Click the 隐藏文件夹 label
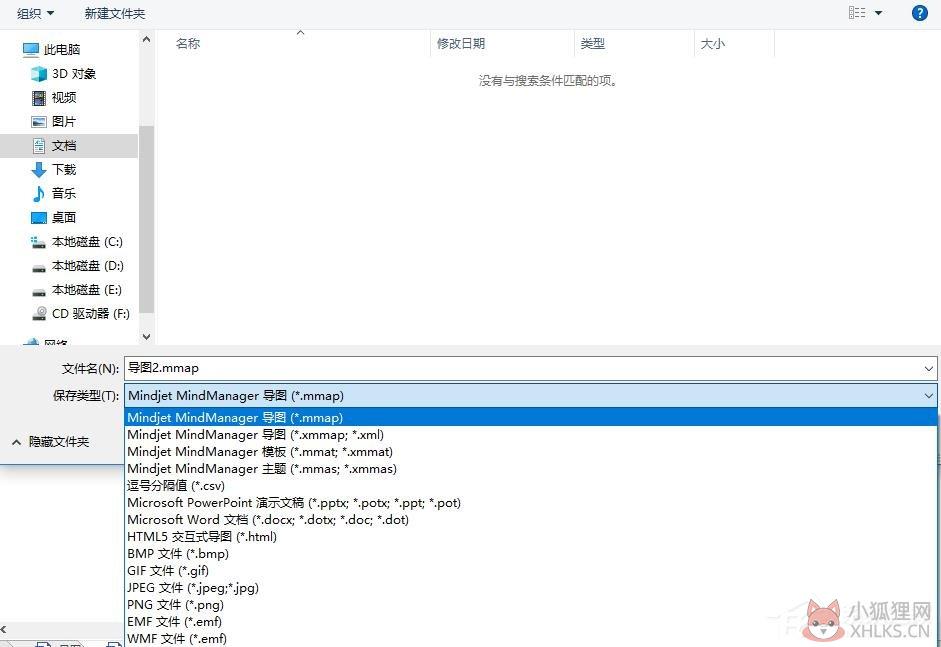Screen dimensions: 941x647 coord(59,442)
